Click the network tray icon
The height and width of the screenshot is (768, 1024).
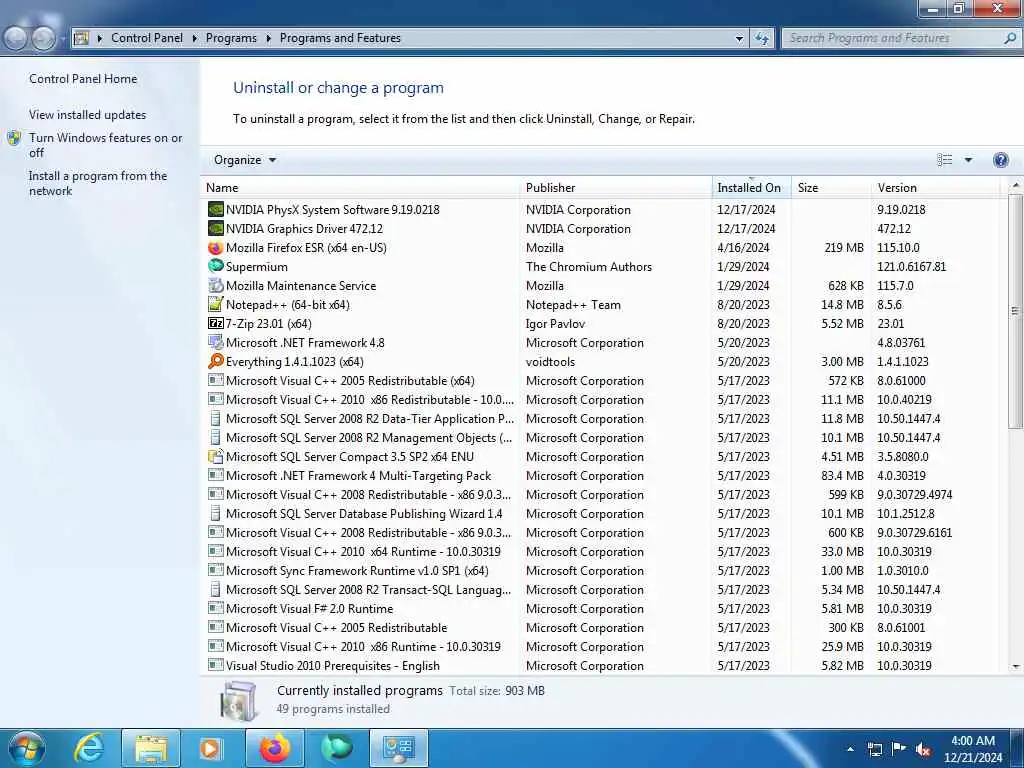874,749
